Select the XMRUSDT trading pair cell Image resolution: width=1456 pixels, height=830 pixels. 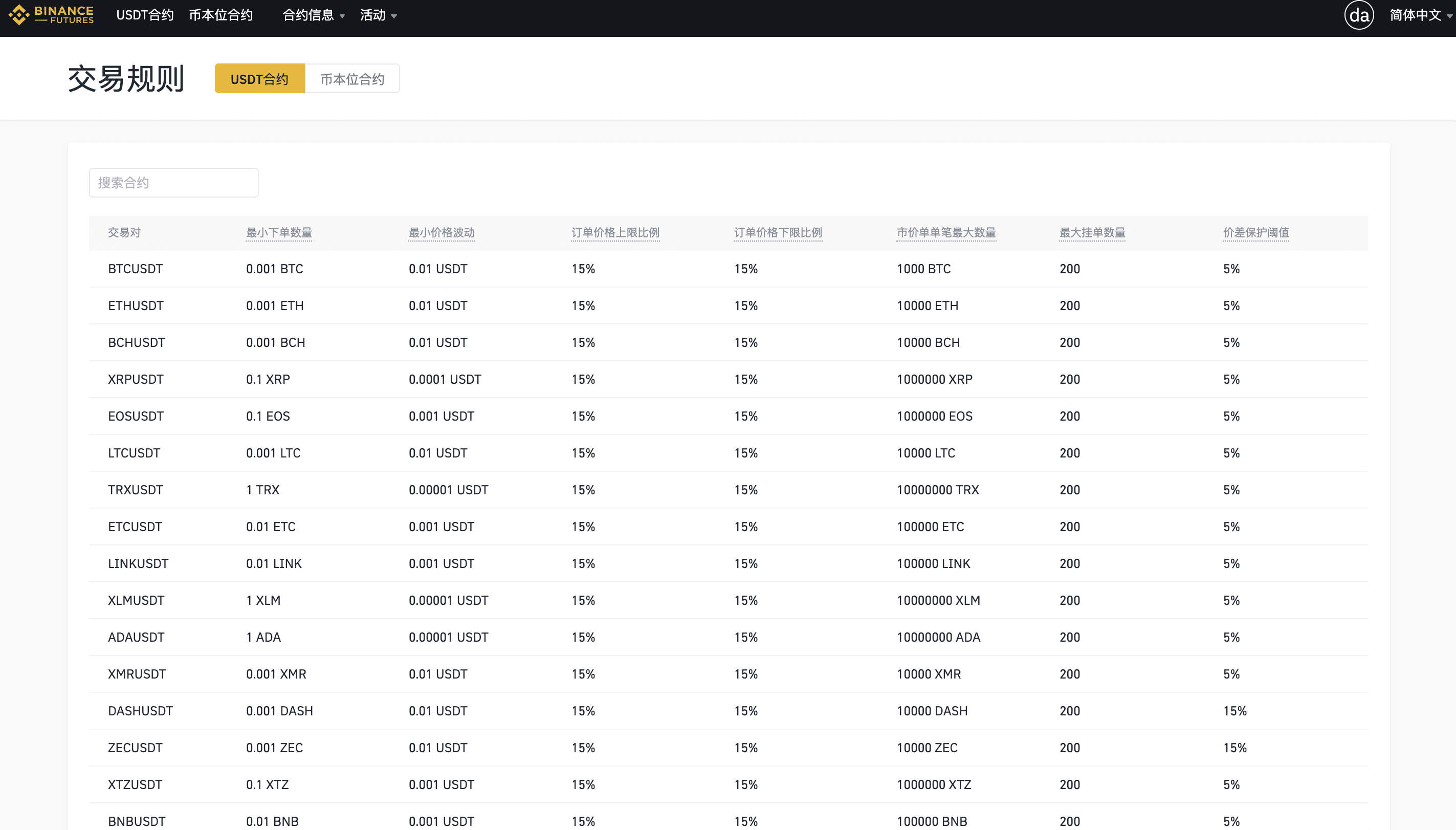click(137, 674)
